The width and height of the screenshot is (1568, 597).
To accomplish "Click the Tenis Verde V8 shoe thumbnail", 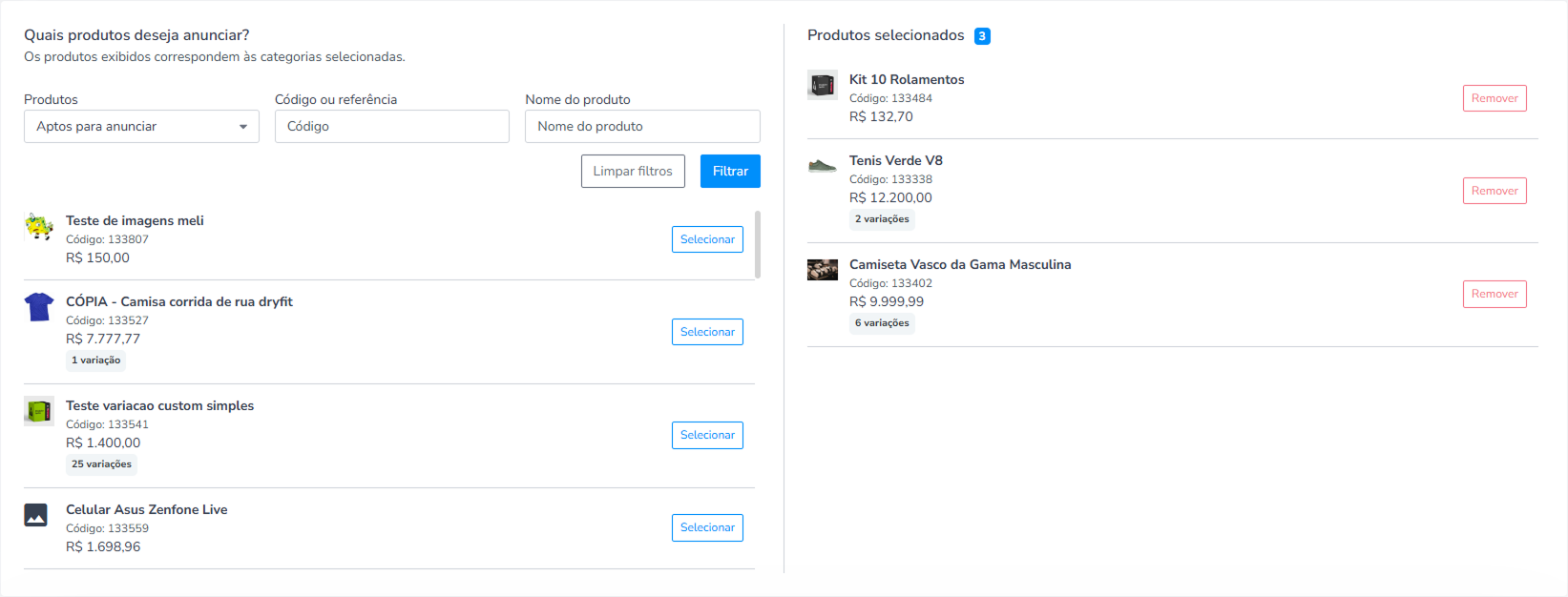I will tap(823, 166).
